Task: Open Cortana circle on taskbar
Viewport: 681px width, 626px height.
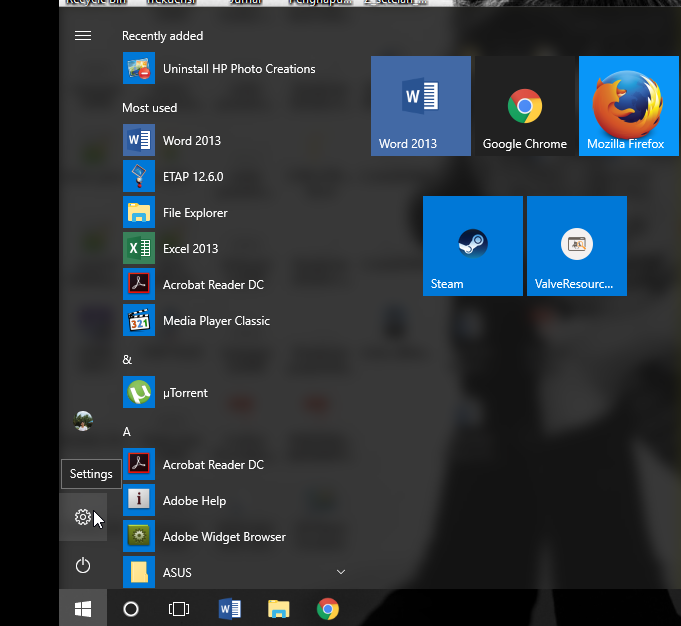Action: pos(131,609)
